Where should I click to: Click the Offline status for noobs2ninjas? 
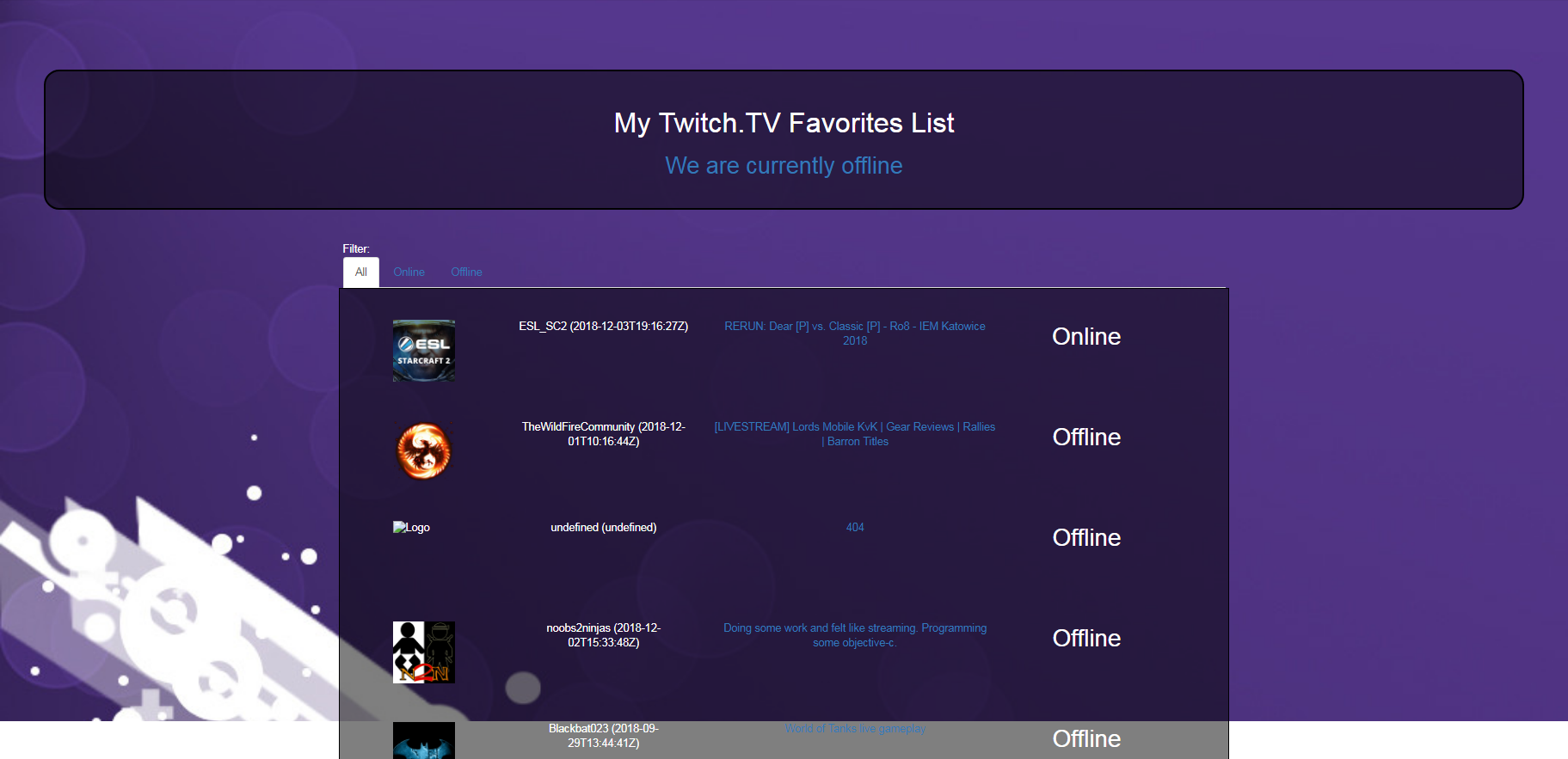pyautogui.click(x=1086, y=639)
